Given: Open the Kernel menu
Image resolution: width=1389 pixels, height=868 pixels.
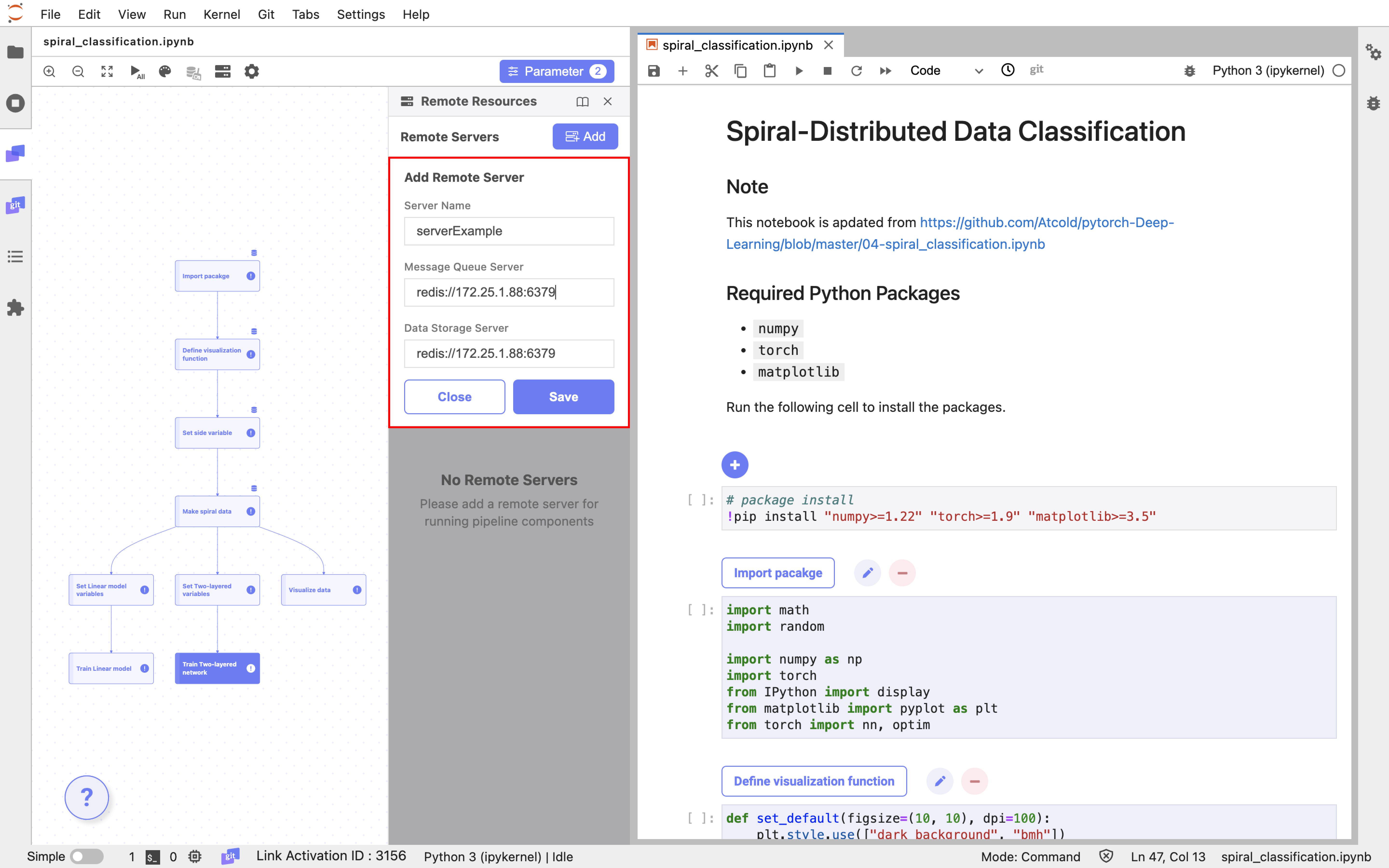Looking at the screenshot, I should click(222, 14).
